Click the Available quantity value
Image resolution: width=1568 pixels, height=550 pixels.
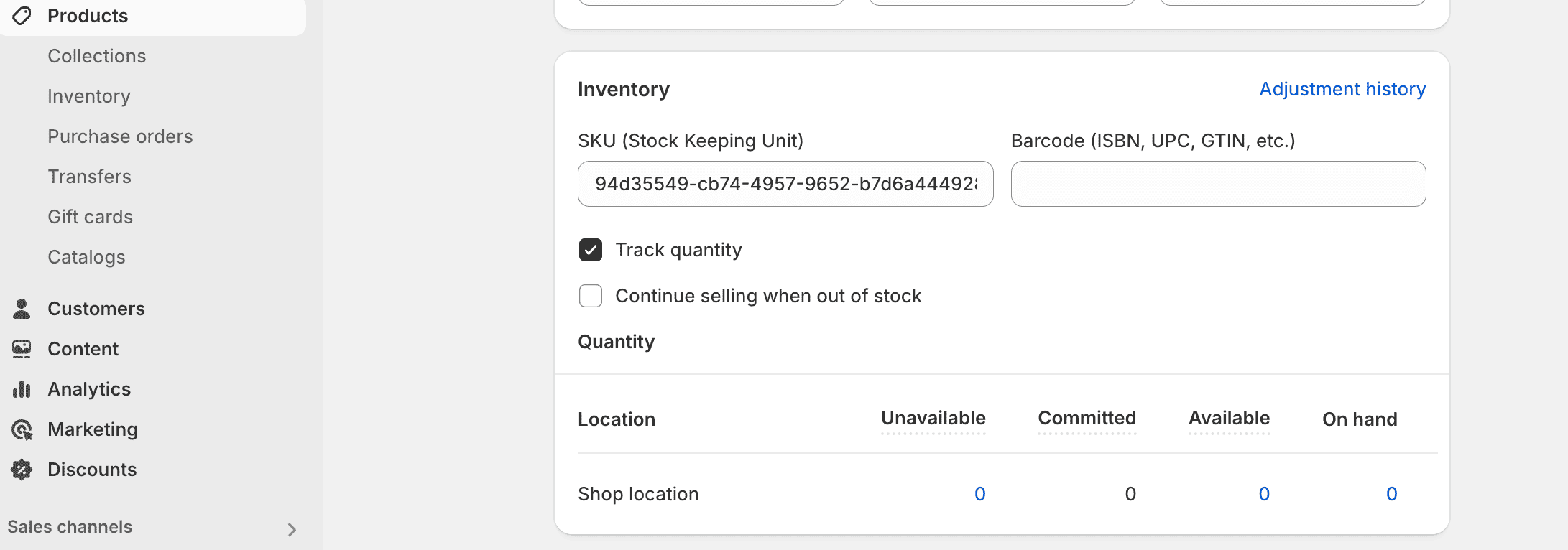pyautogui.click(x=1264, y=494)
